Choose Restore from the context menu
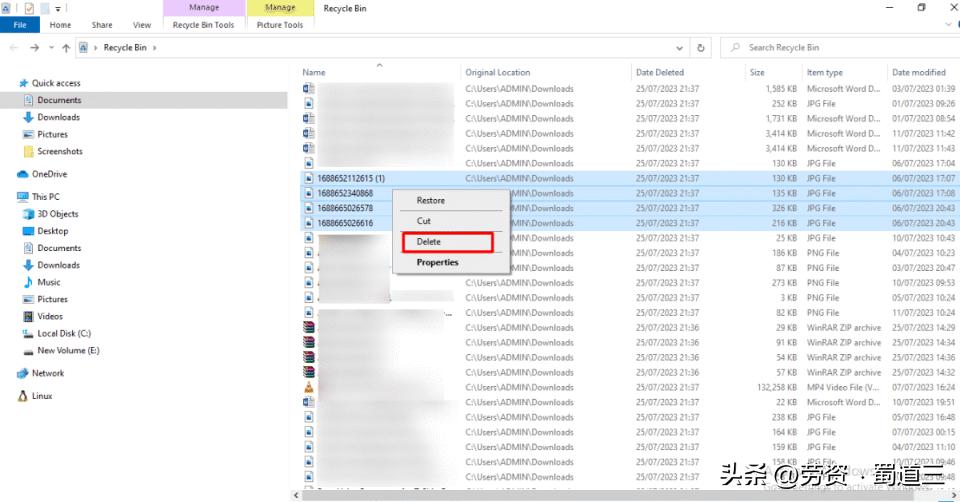The image size is (960, 502). coord(430,201)
